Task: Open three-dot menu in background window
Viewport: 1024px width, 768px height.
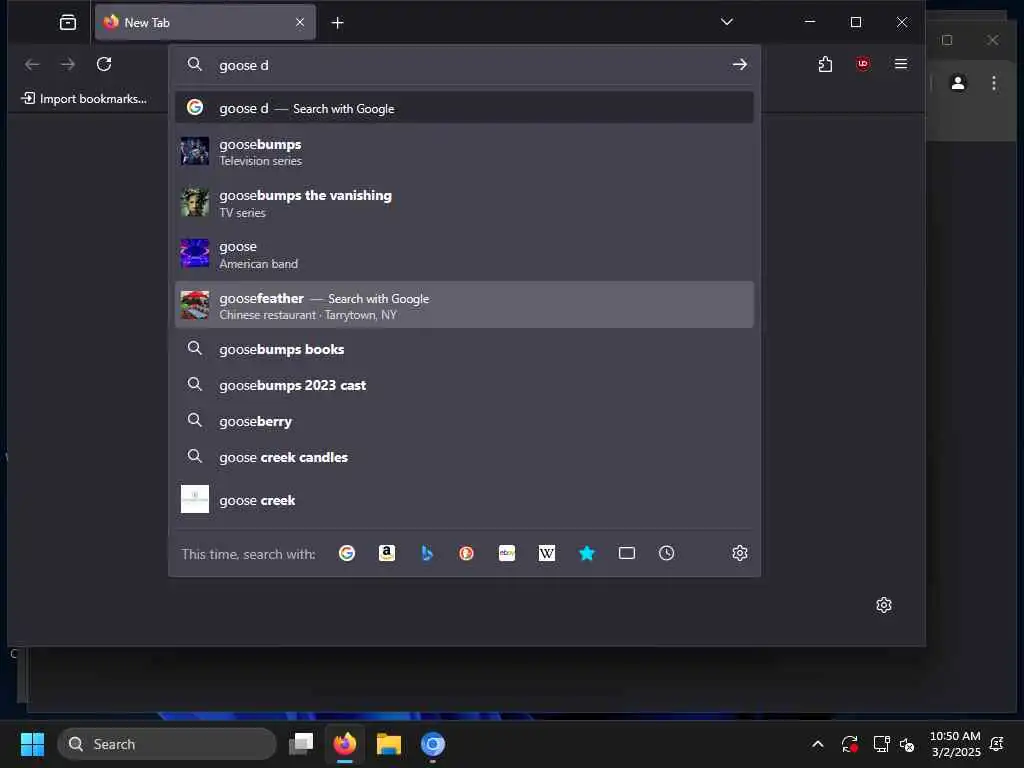Action: pos(994,83)
